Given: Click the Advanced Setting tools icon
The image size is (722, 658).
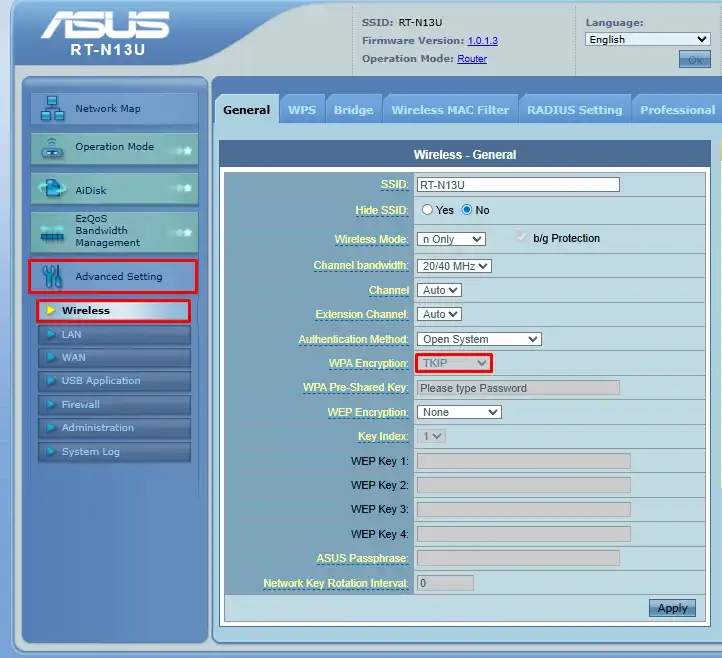Looking at the screenshot, I should coord(53,277).
